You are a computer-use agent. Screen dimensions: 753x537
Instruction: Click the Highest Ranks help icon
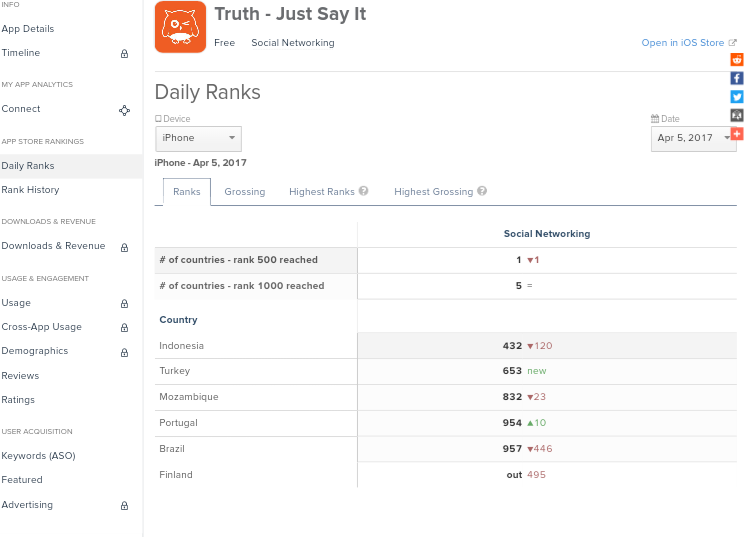point(364,191)
